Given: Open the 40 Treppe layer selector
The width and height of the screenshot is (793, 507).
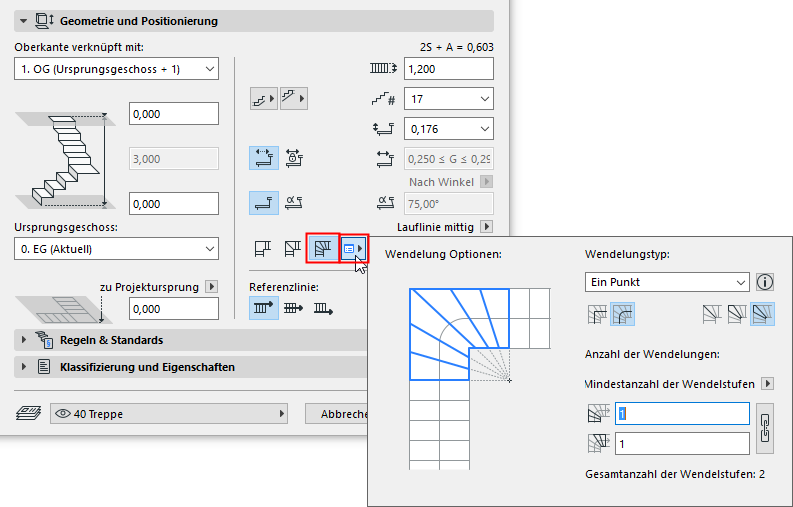Looking at the screenshot, I should point(169,414).
